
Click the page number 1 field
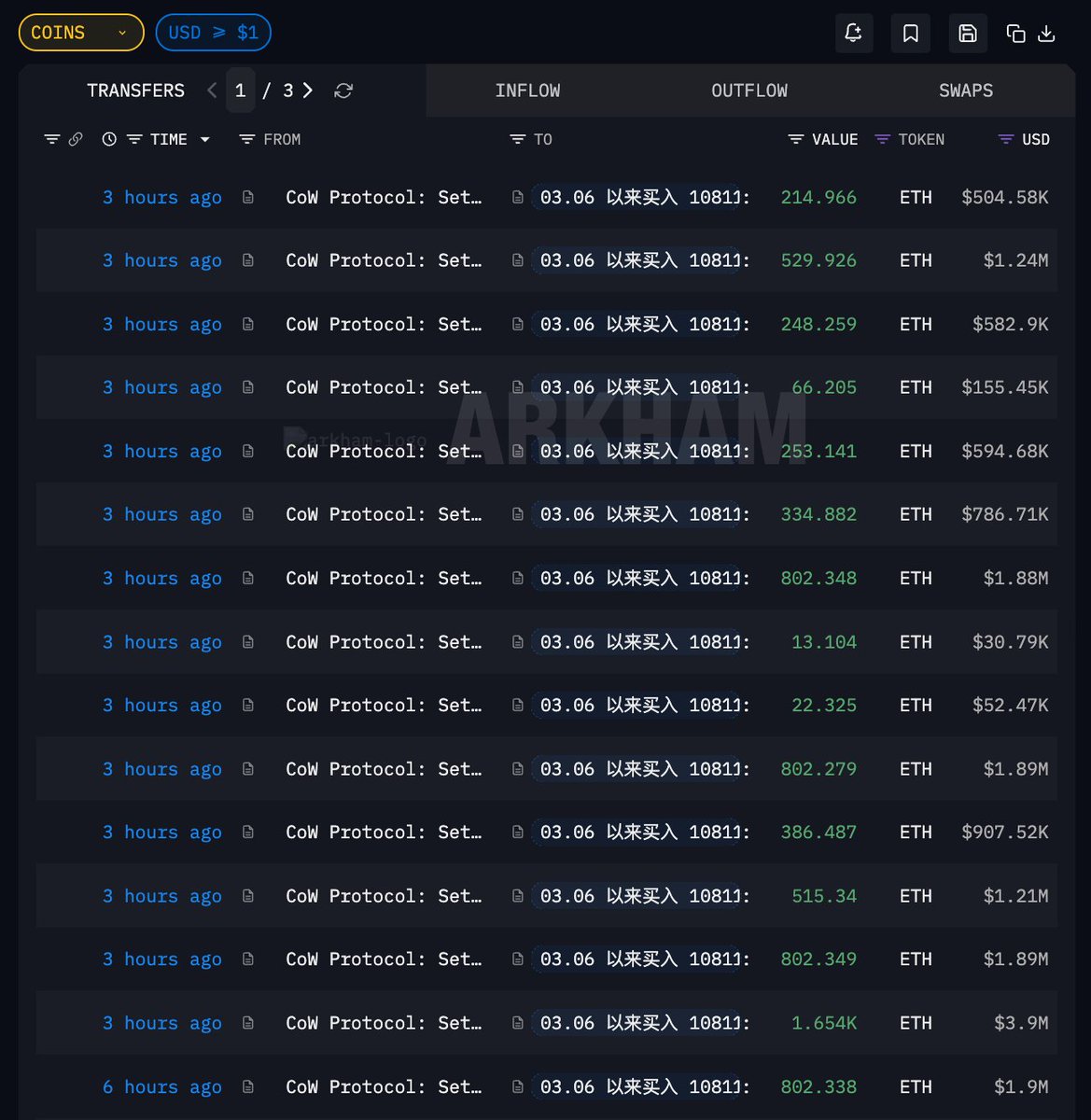pyautogui.click(x=240, y=91)
